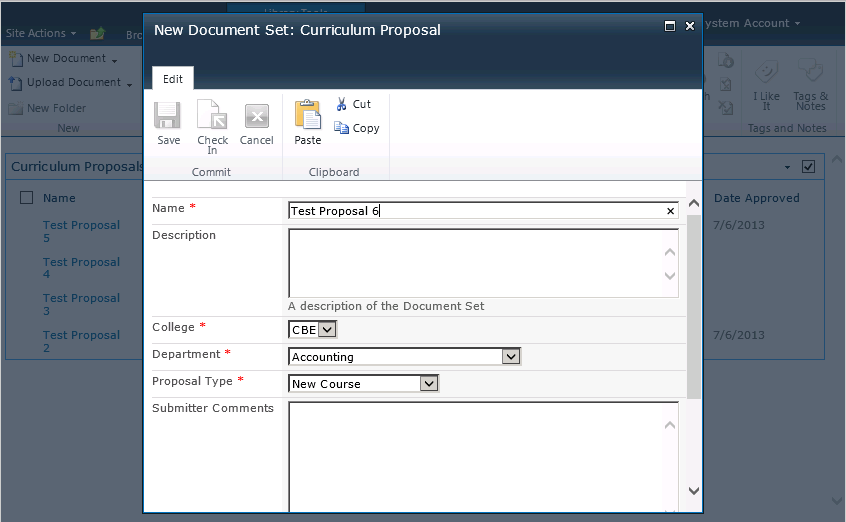Image resolution: width=846 pixels, height=522 pixels.
Task: Click the Copy icon in Clipboard group
Action: click(342, 128)
